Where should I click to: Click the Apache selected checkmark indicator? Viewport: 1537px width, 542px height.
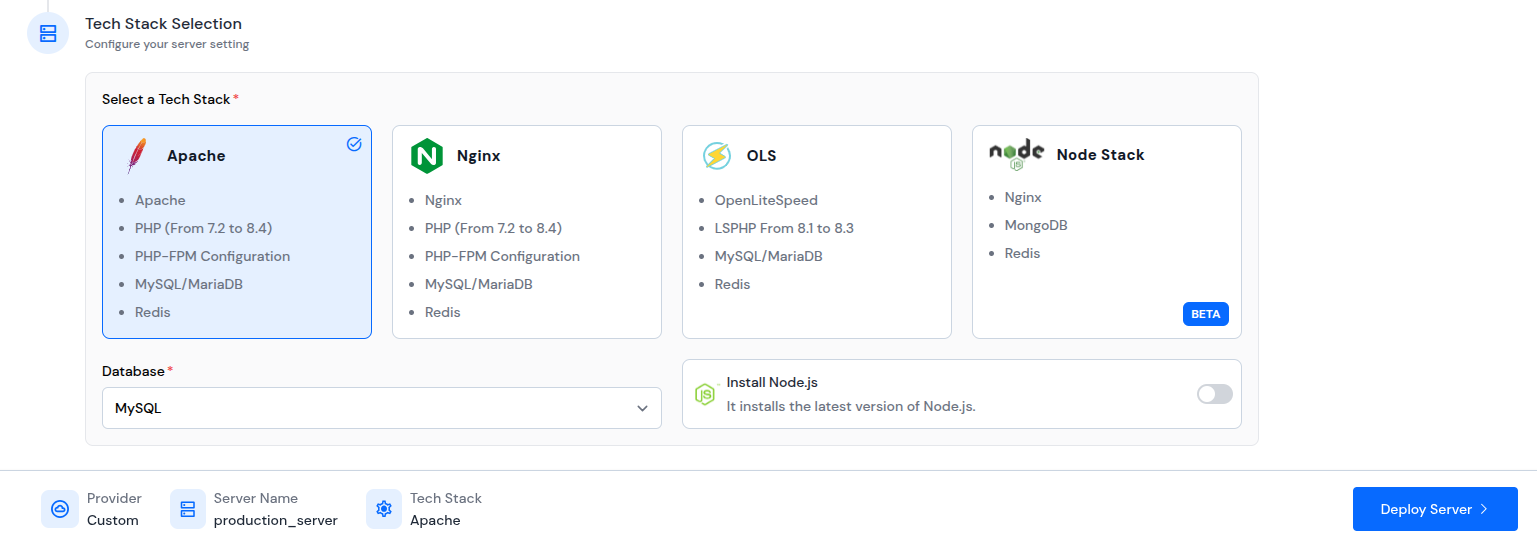point(354,144)
